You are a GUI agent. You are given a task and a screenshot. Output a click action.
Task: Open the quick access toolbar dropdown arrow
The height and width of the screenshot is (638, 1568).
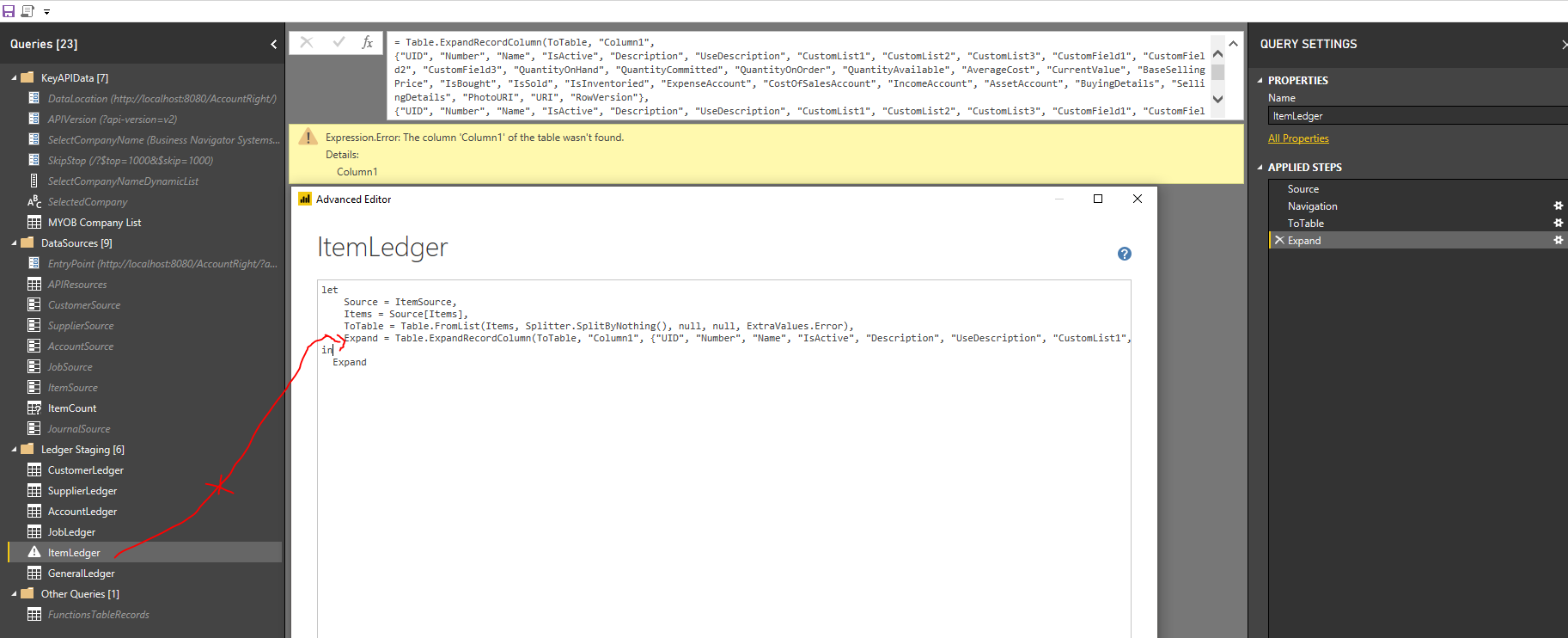click(x=46, y=12)
